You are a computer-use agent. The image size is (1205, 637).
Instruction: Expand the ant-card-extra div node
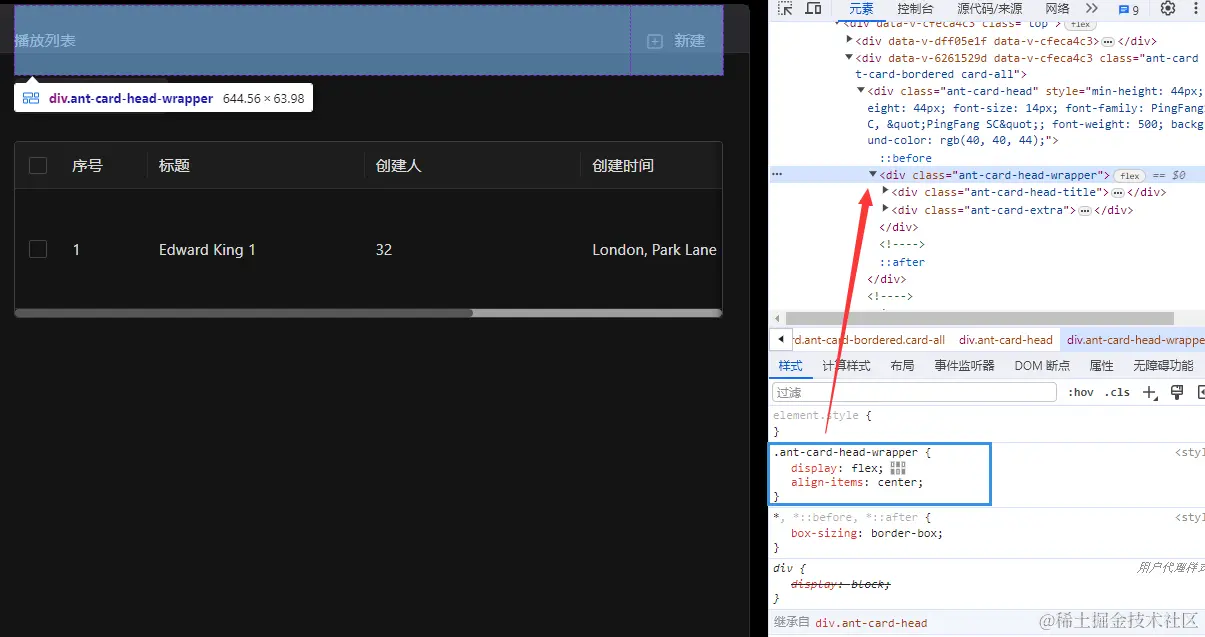(x=885, y=209)
